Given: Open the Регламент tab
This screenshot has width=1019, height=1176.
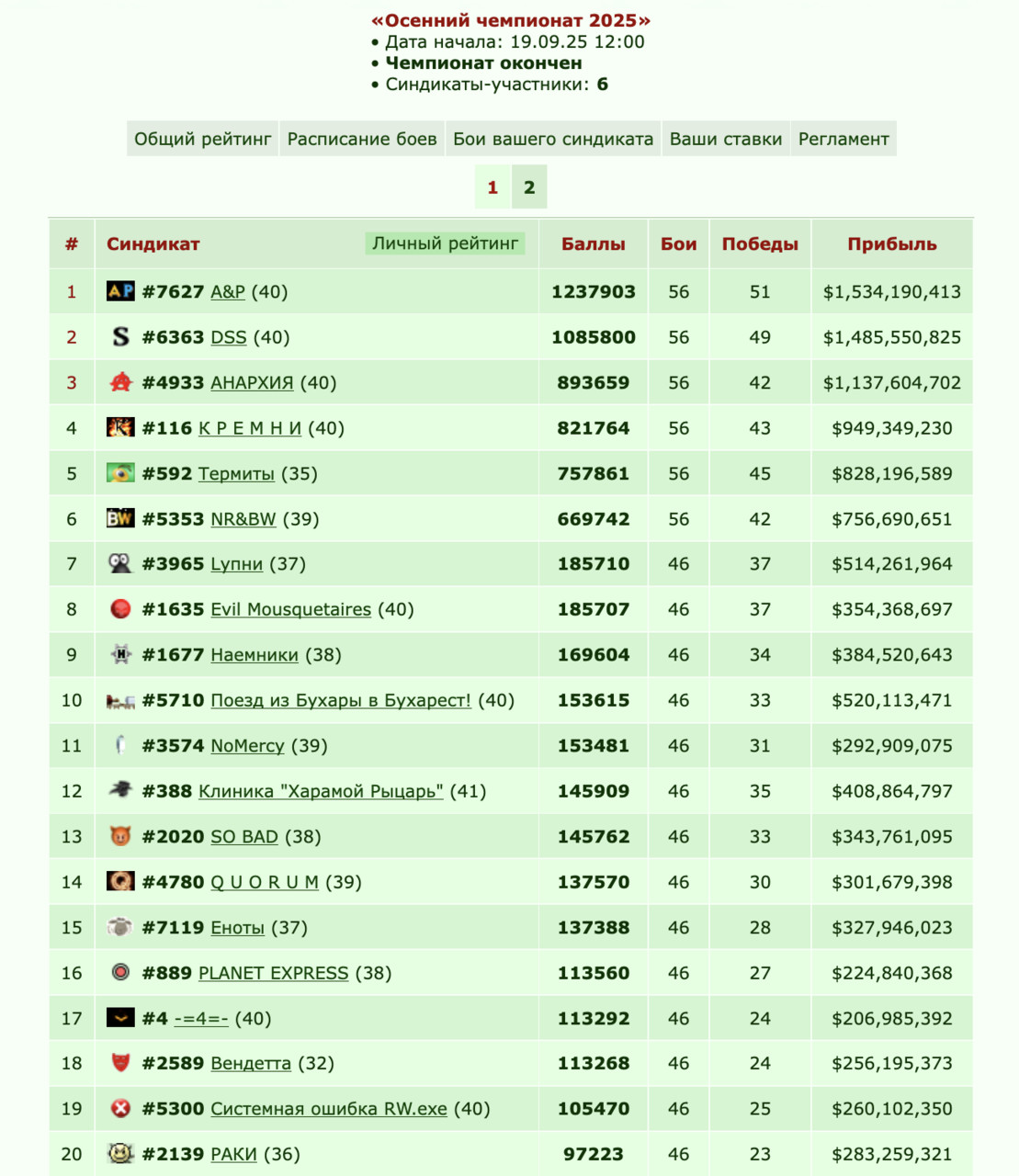Looking at the screenshot, I should click(844, 139).
